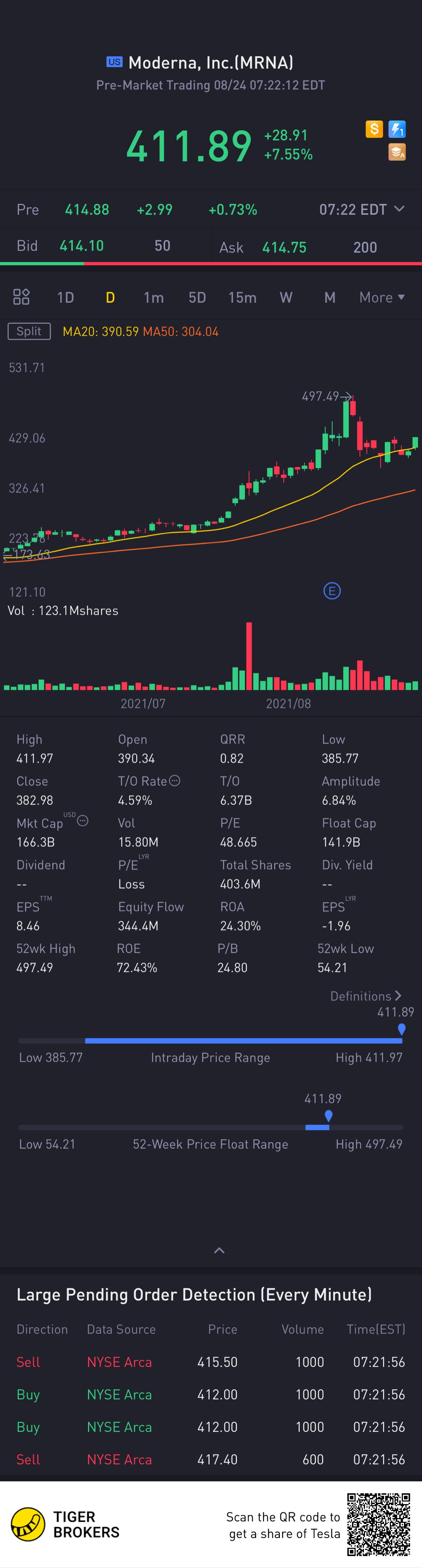Tap the P/E value 48.665
Screen dimensions: 422x1568
pyautogui.click(x=238, y=843)
